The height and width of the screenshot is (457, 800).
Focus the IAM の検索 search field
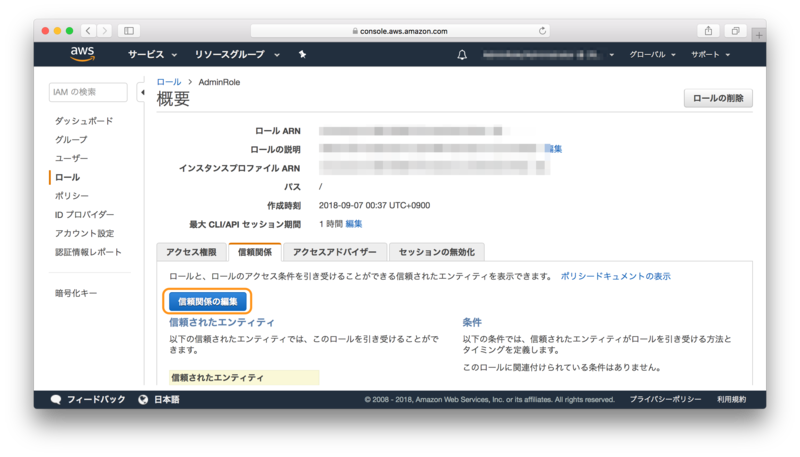pyautogui.click(x=88, y=92)
